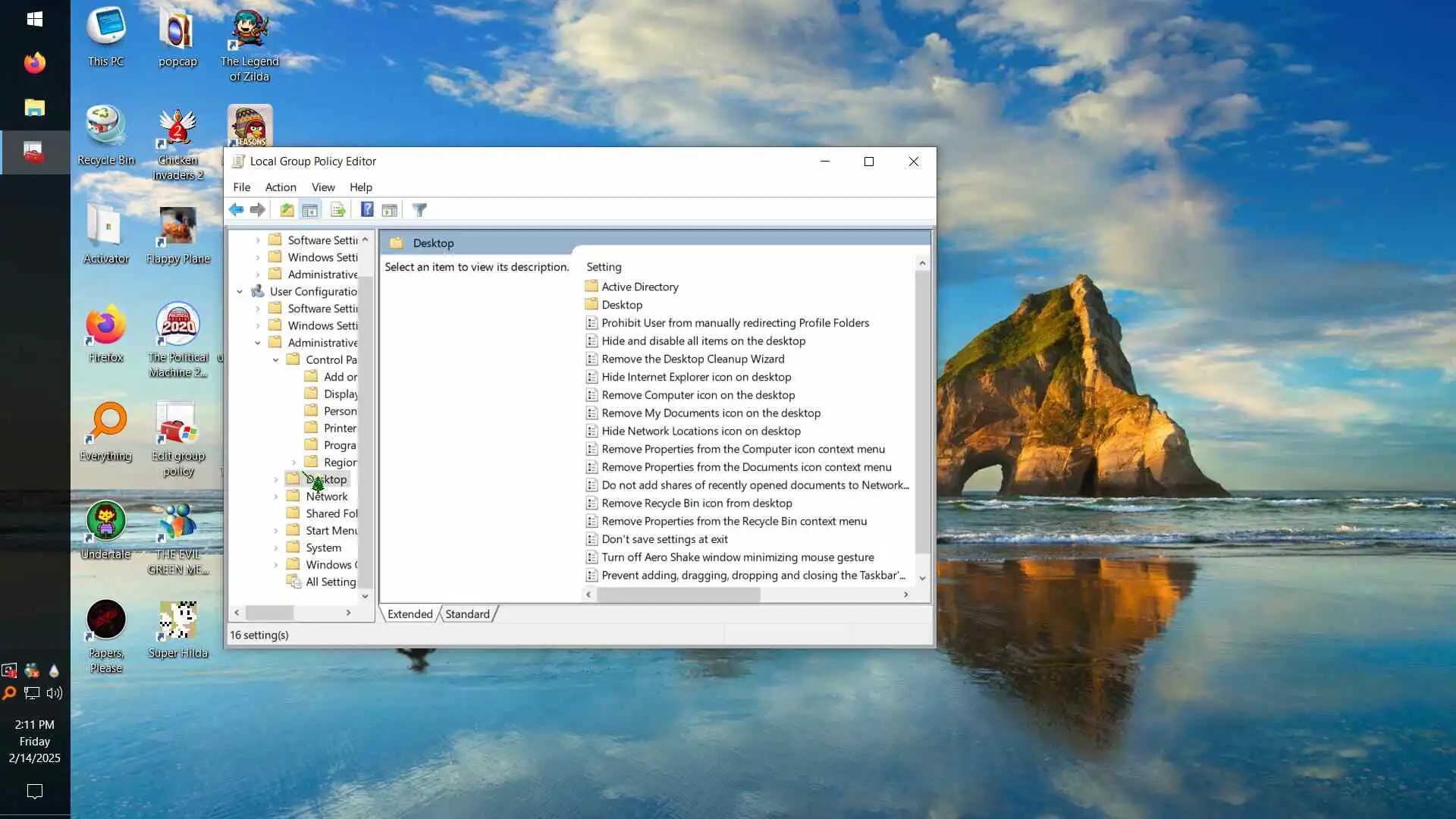Click the Filter funnel toolbar icon
Image resolution: width=1456 pixels, height=819 pixels.
pyautogui.click(x=419, y=210)
